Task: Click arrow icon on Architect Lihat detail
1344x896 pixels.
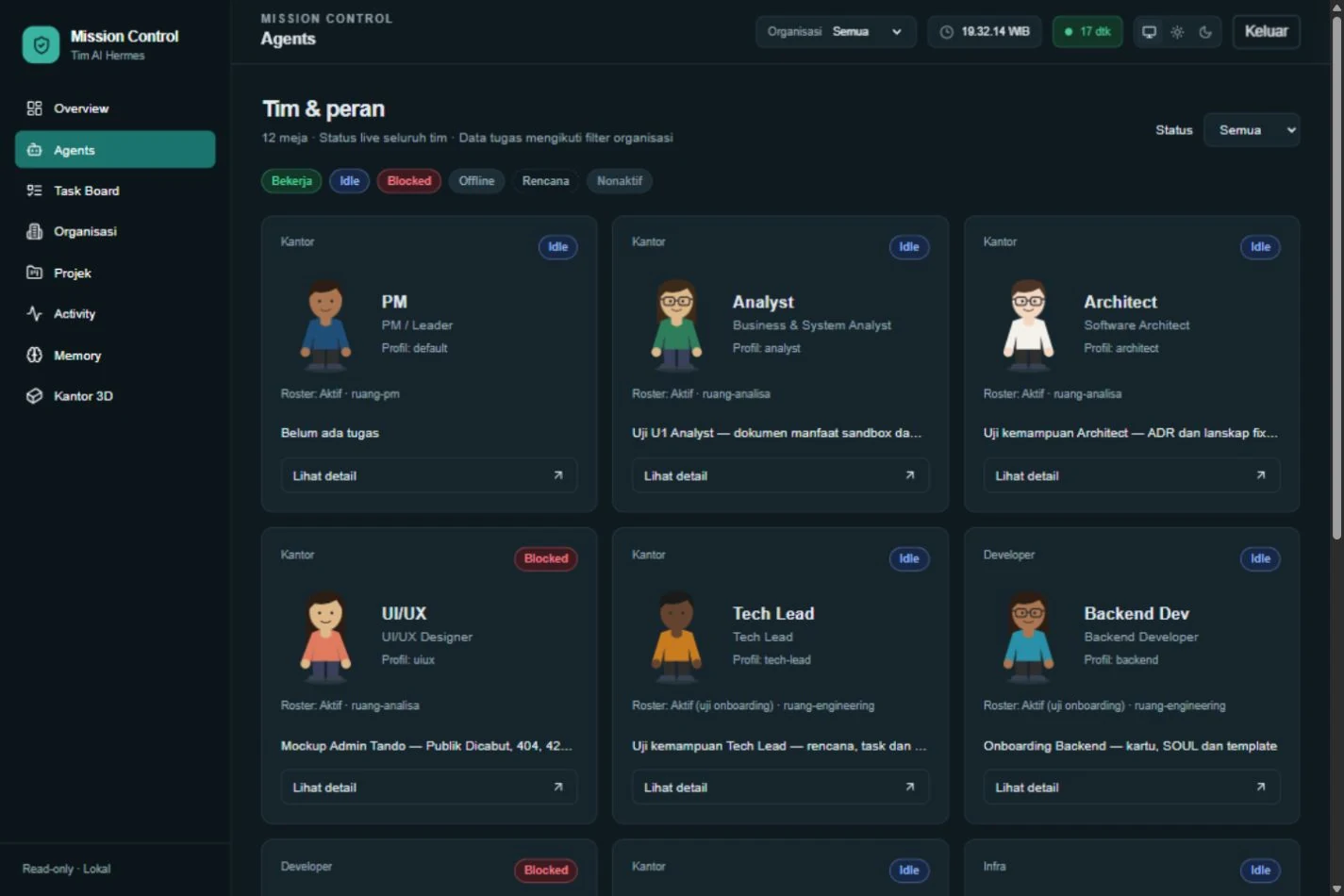Action: click(1261, 475)
